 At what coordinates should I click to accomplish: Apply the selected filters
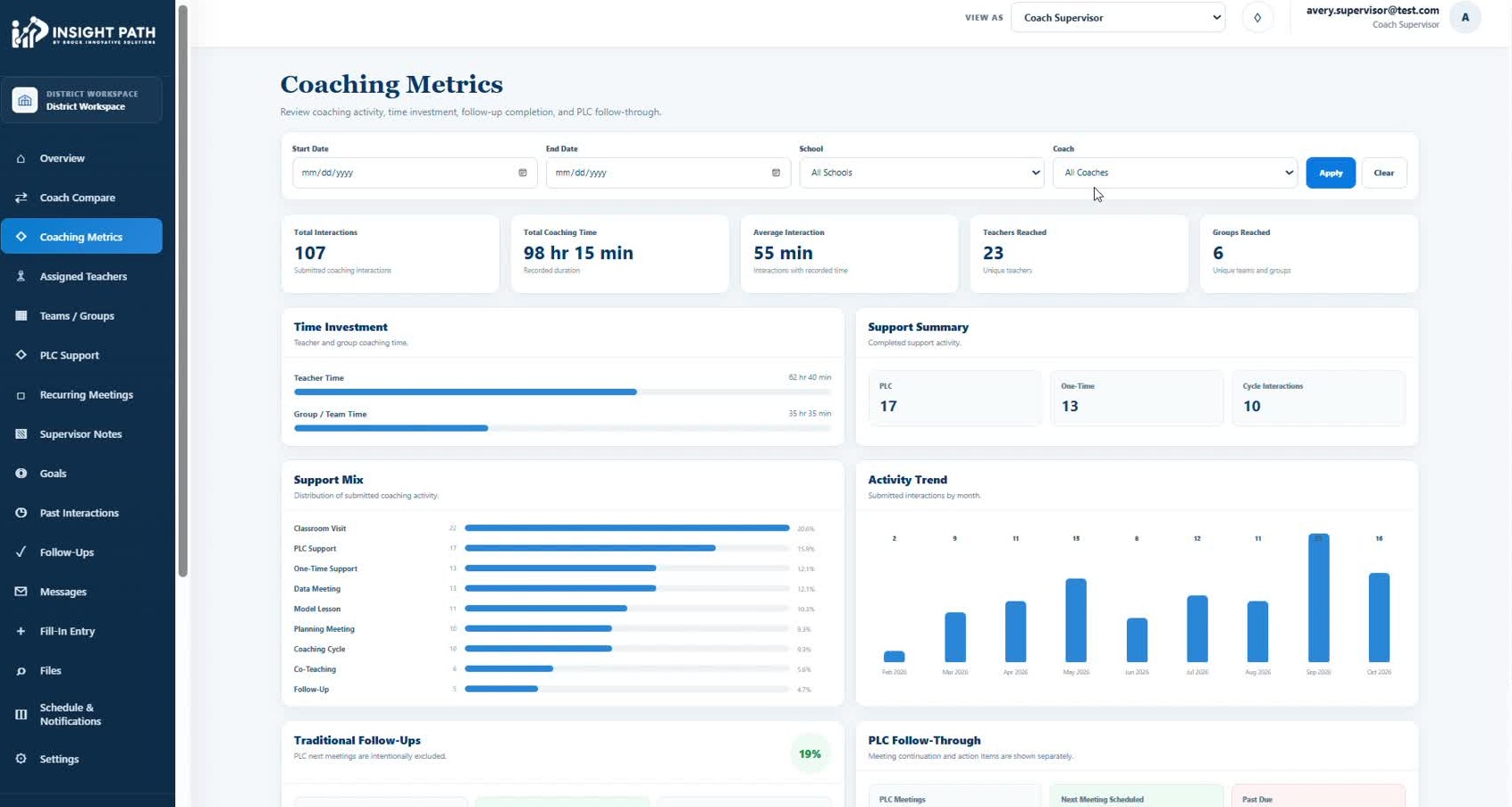[x=1331, y=172]
